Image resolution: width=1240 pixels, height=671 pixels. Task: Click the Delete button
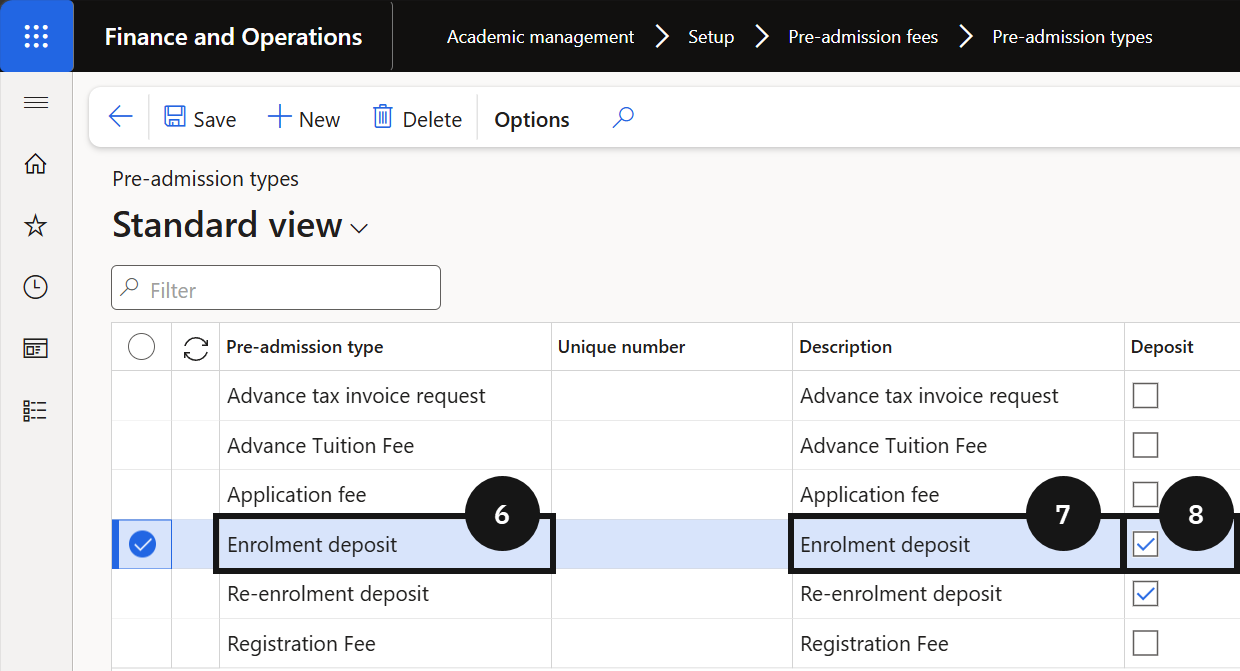(x=417, y=118)
